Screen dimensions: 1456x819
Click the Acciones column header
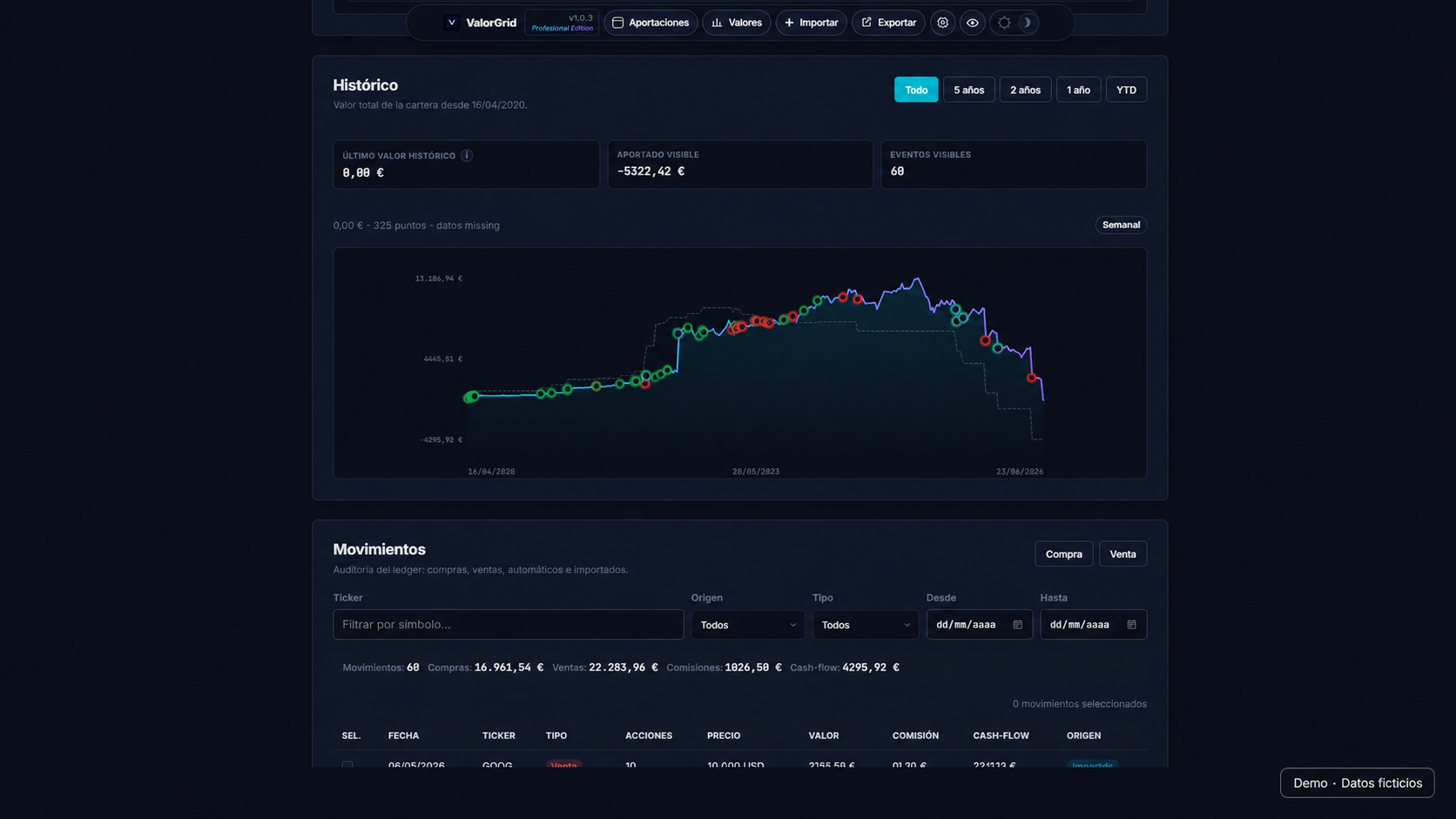click(649, 735)
